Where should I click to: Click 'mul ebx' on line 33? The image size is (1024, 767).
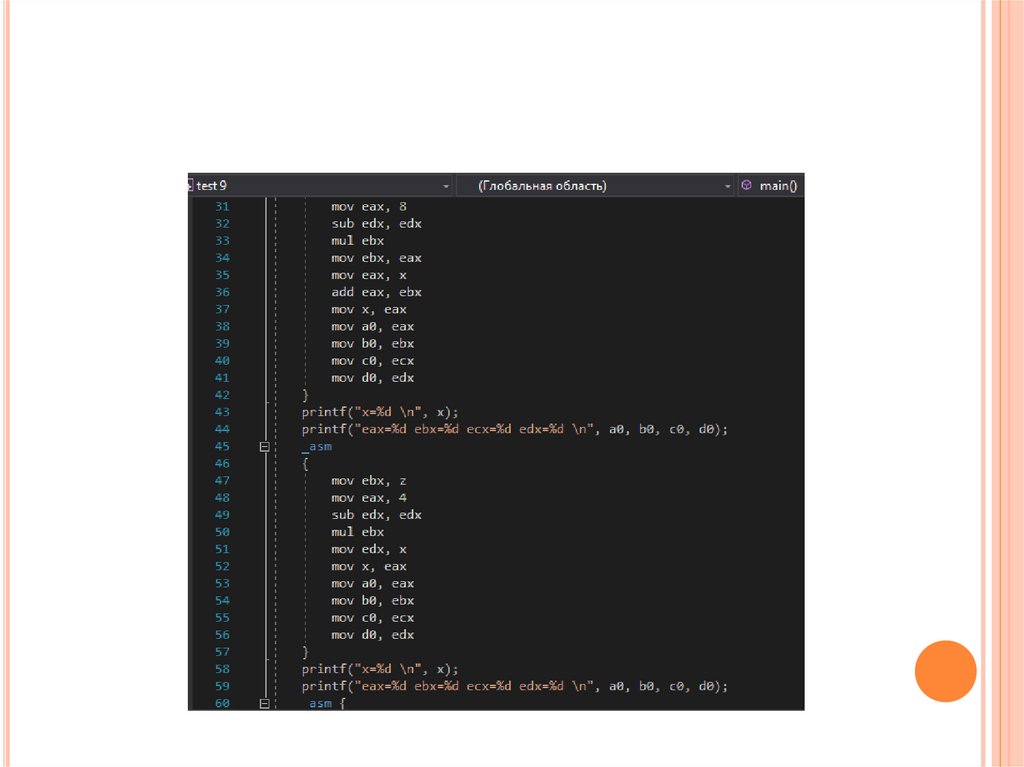(x=357, y=240)
